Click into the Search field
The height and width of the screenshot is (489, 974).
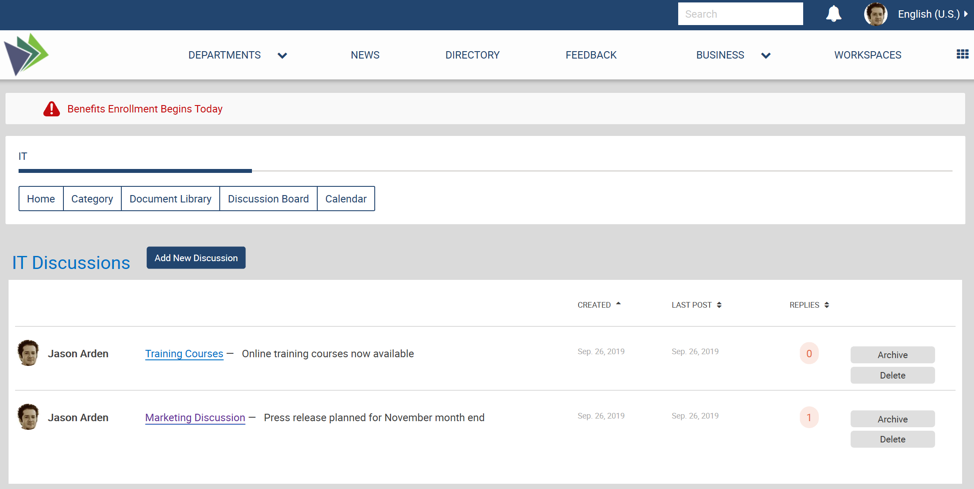point(740,14)
